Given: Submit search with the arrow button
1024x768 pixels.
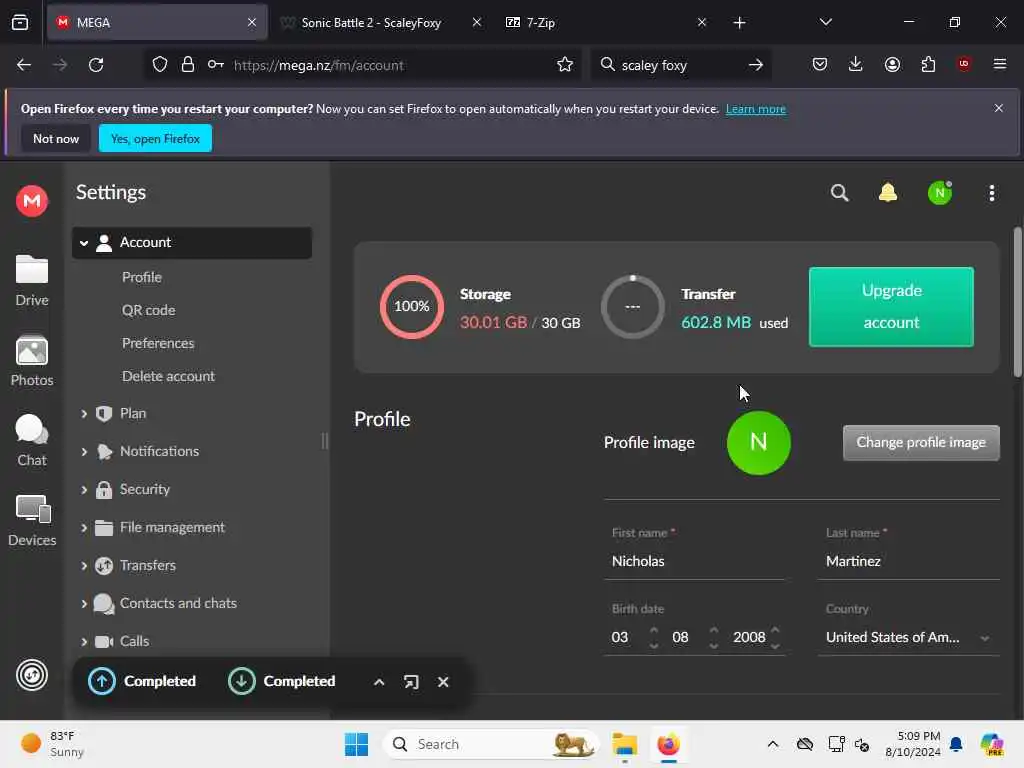Looking at the screenshot, I should click(756, 65).
